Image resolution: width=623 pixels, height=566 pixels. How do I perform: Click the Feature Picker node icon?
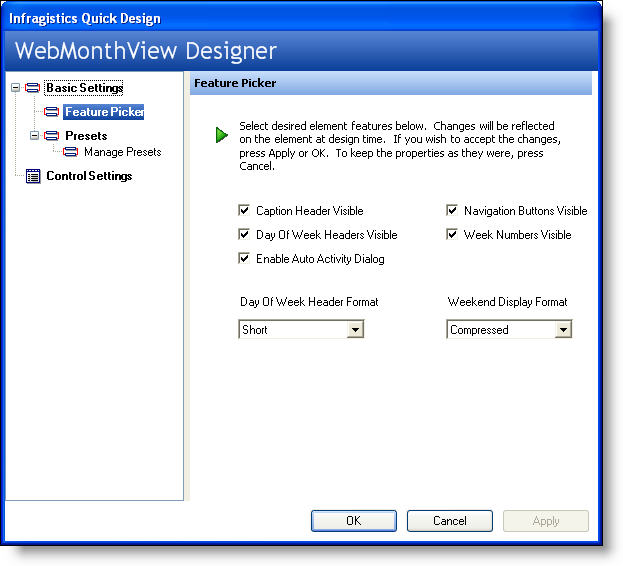tap(51, 112)
